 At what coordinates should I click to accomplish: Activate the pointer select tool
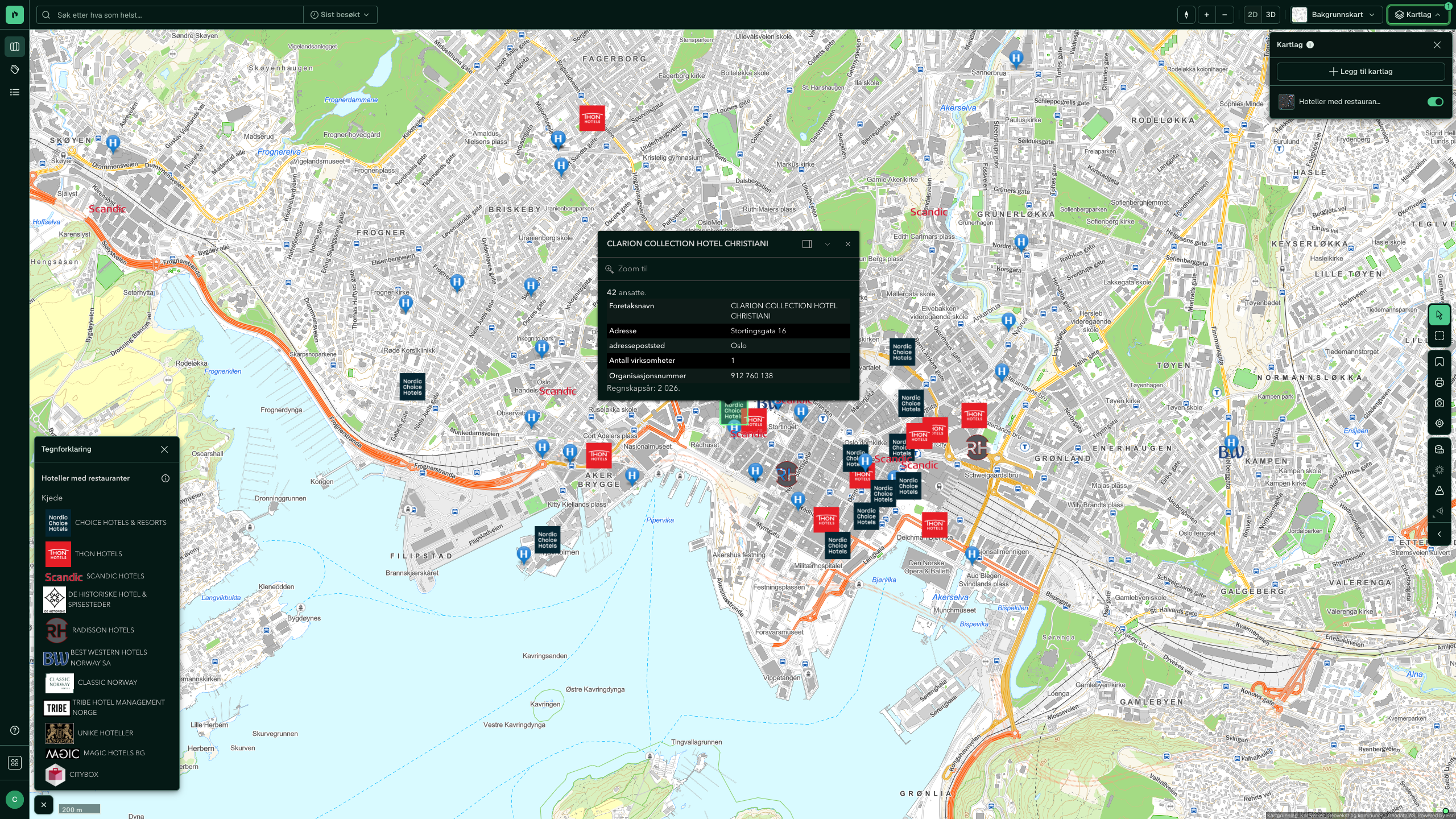tap(1439, 315)
